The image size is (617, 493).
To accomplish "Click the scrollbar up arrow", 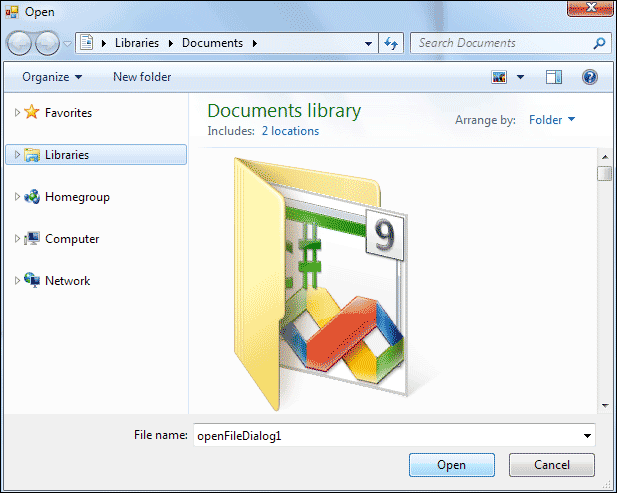I will click(x=605, y=157).
